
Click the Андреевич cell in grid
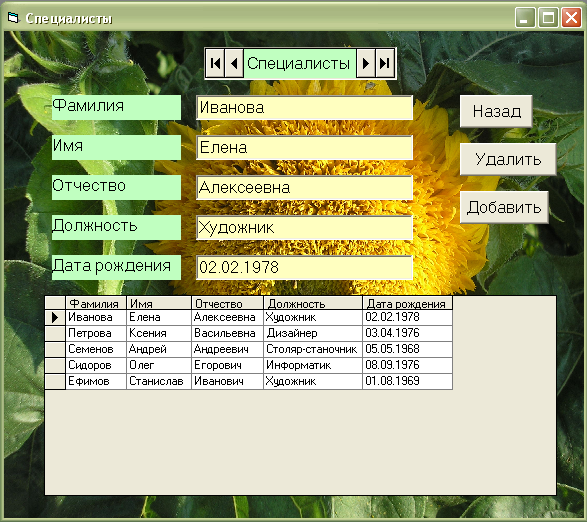click(227, 349)
